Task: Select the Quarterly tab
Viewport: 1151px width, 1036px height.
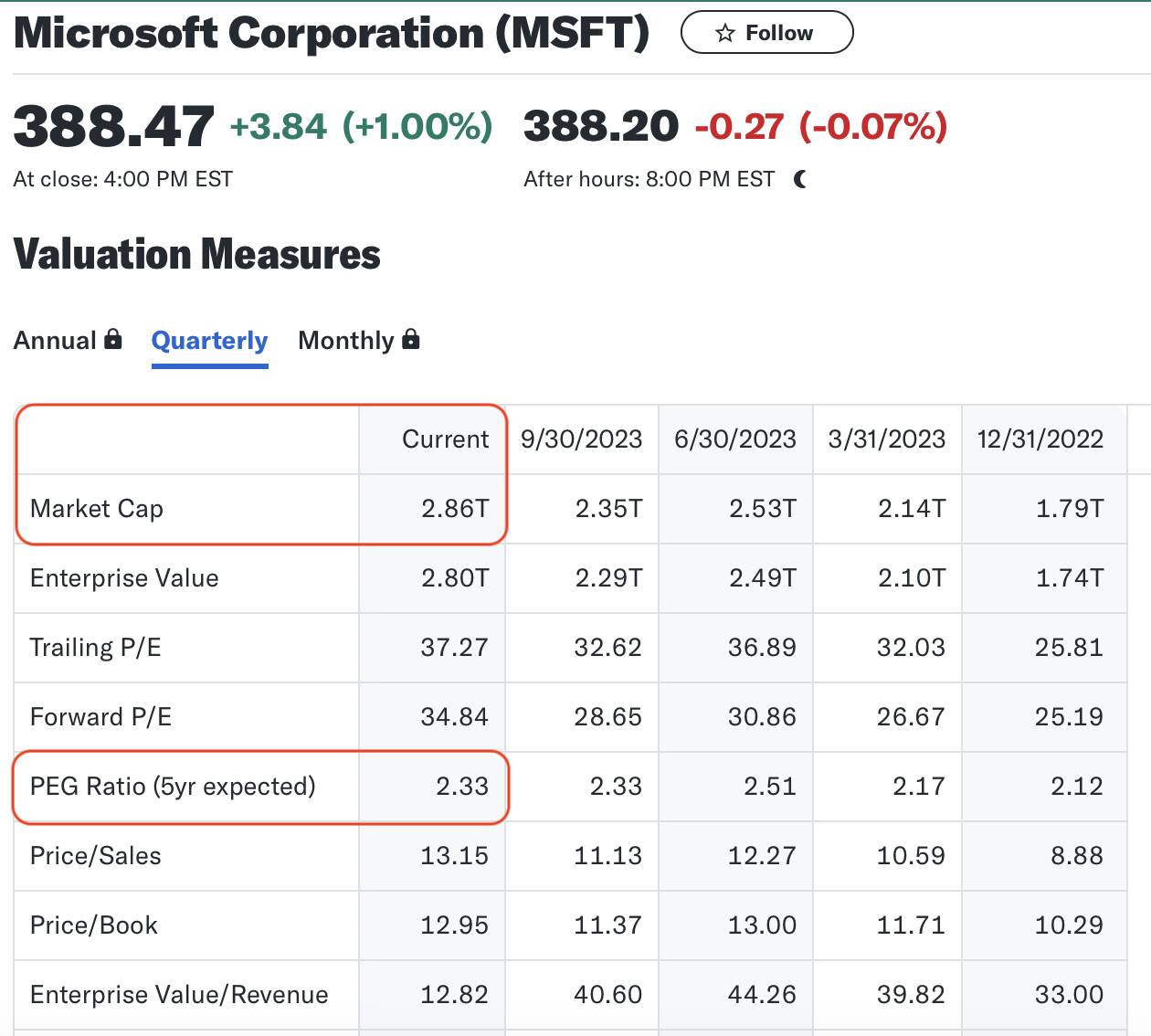Action: coord(210,341)
